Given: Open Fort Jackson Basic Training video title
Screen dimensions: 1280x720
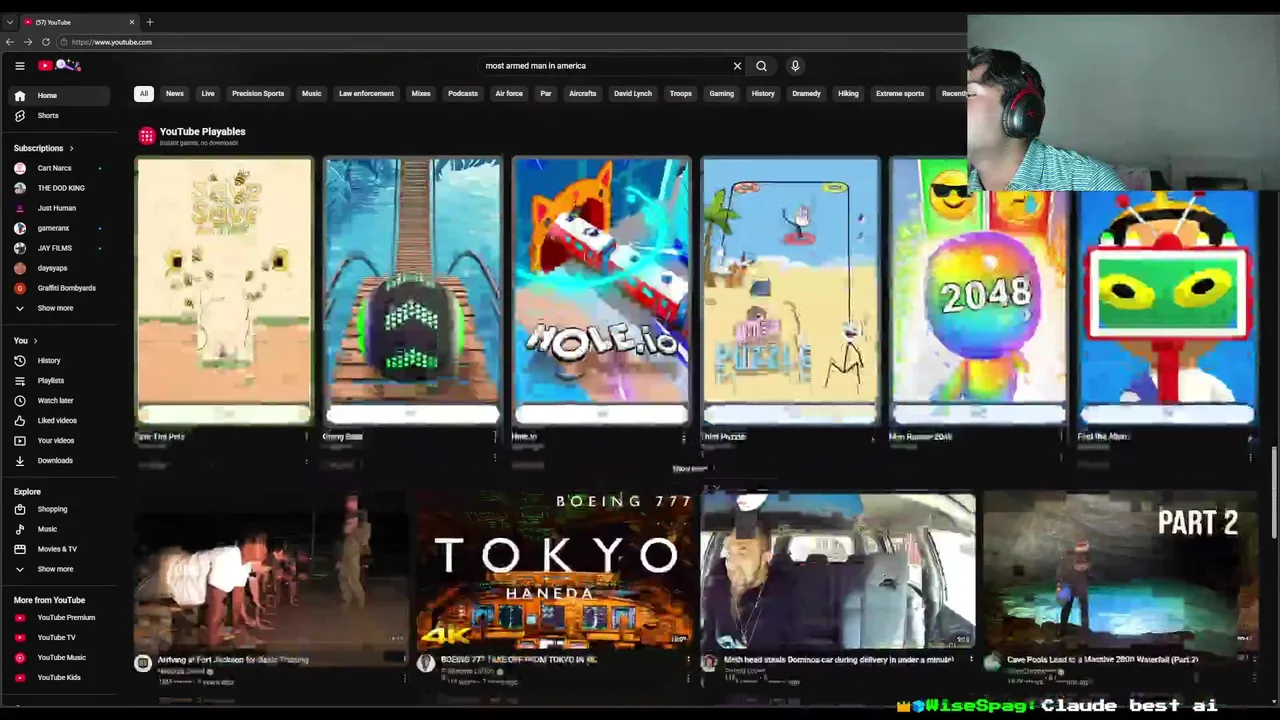Looking at the screenshot, I should (233, 660).
